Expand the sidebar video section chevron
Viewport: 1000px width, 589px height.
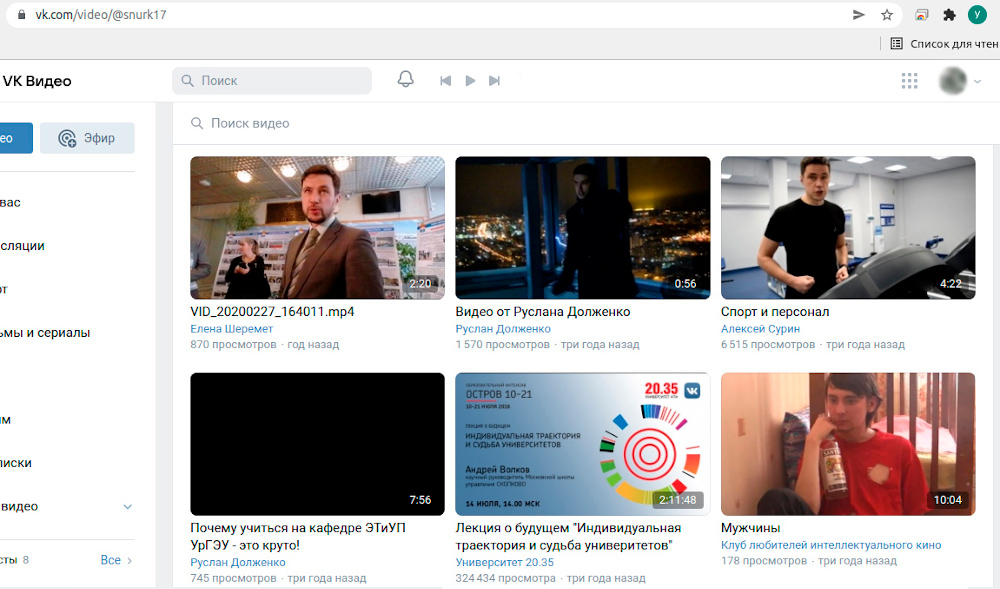[x=127, y=507]
